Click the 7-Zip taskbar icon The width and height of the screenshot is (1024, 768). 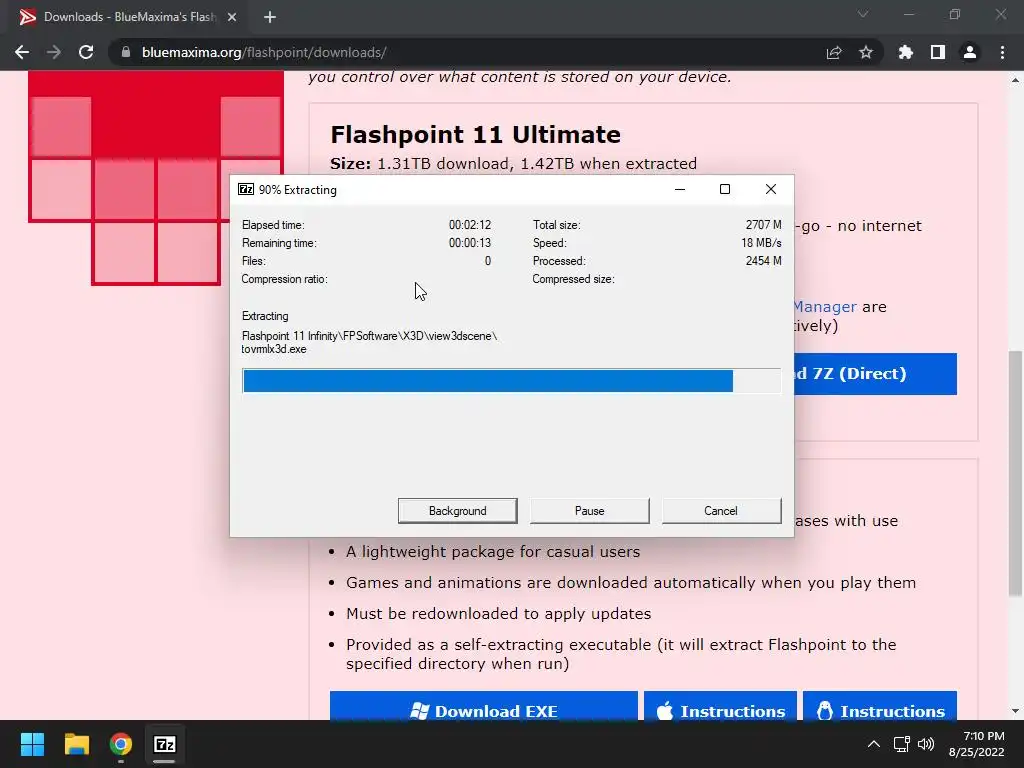(165, 744)
